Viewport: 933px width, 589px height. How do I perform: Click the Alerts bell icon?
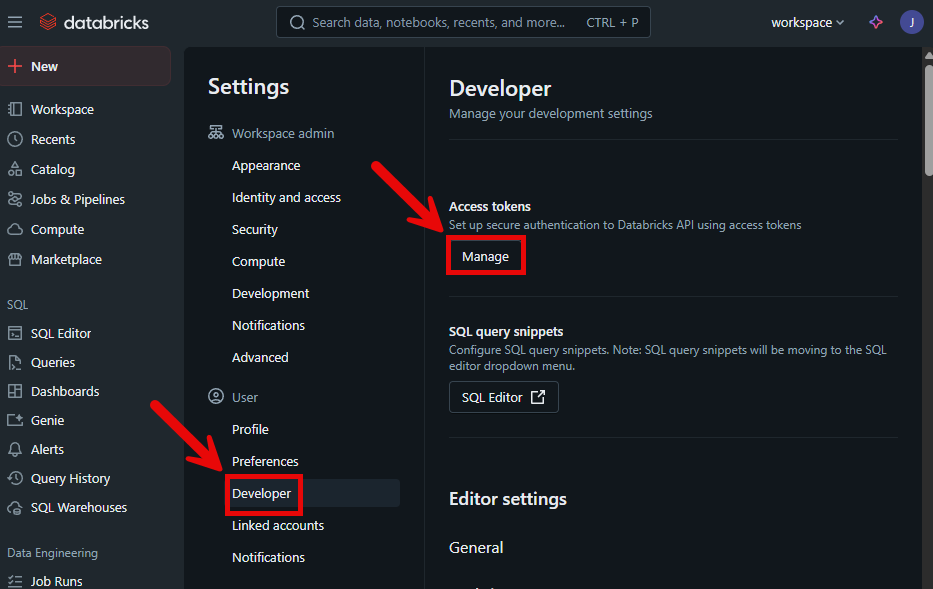tap(15, 449)
